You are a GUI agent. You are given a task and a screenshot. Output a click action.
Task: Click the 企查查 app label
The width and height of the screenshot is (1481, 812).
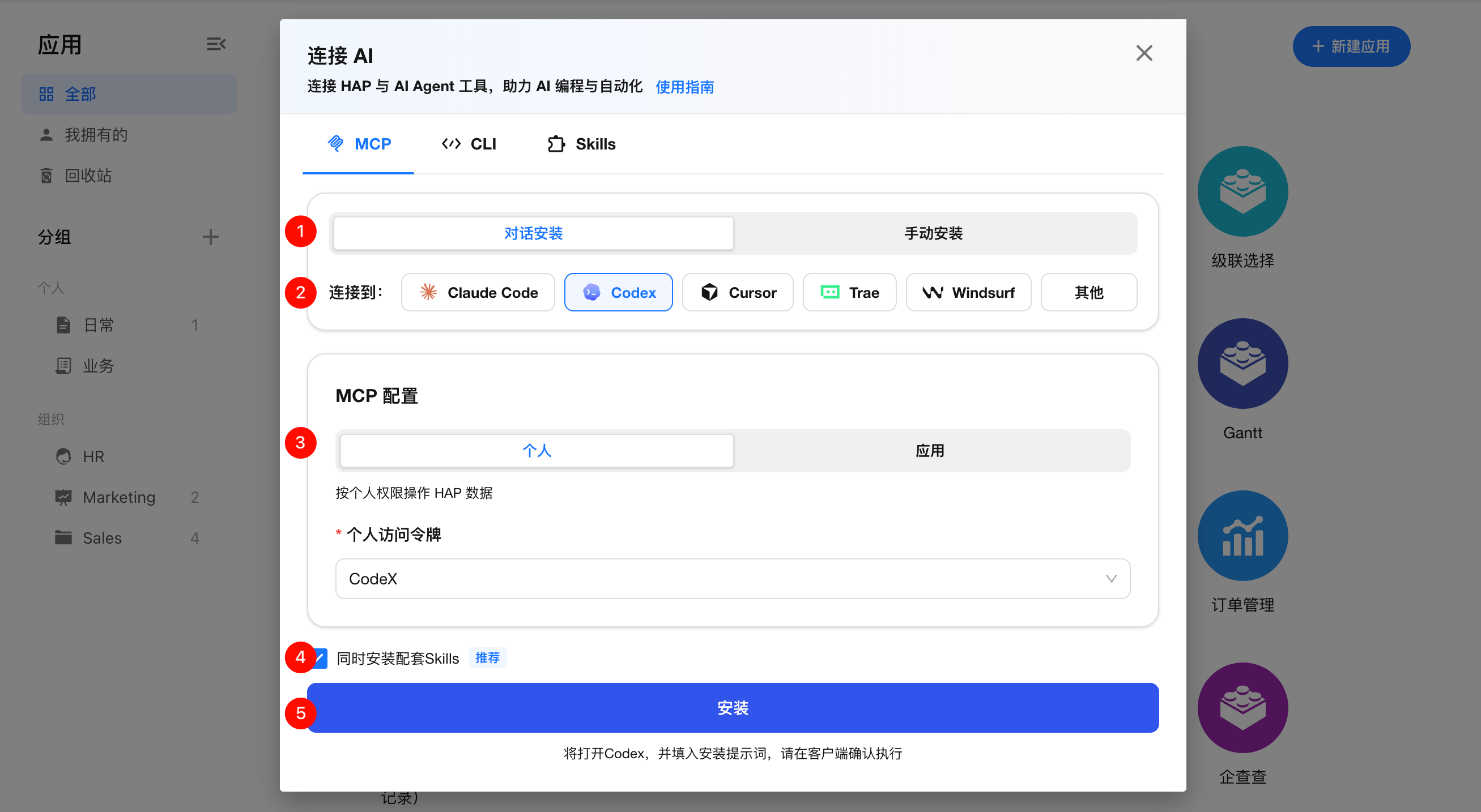1242,777
